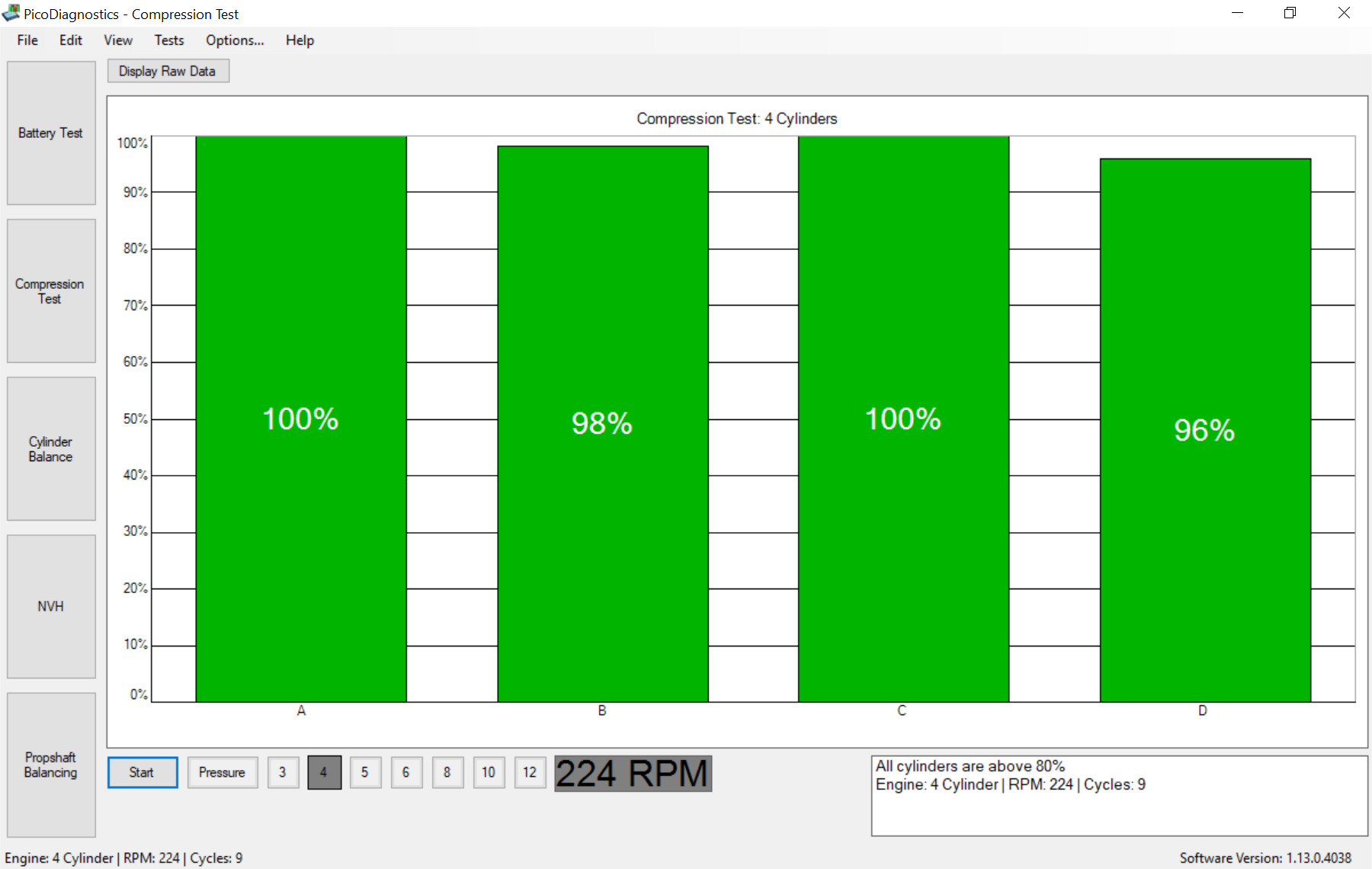
Task: Open the File menu
Action: (27, 40)
